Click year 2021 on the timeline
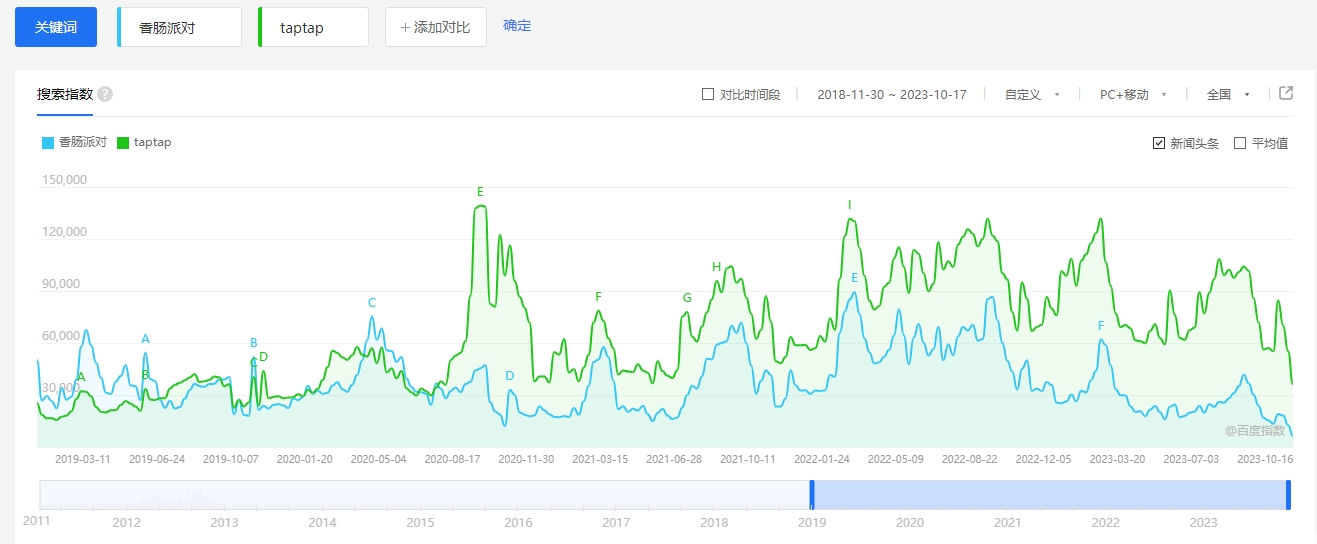Viewport: 1317px width, 544px height. pos(1008,522)
